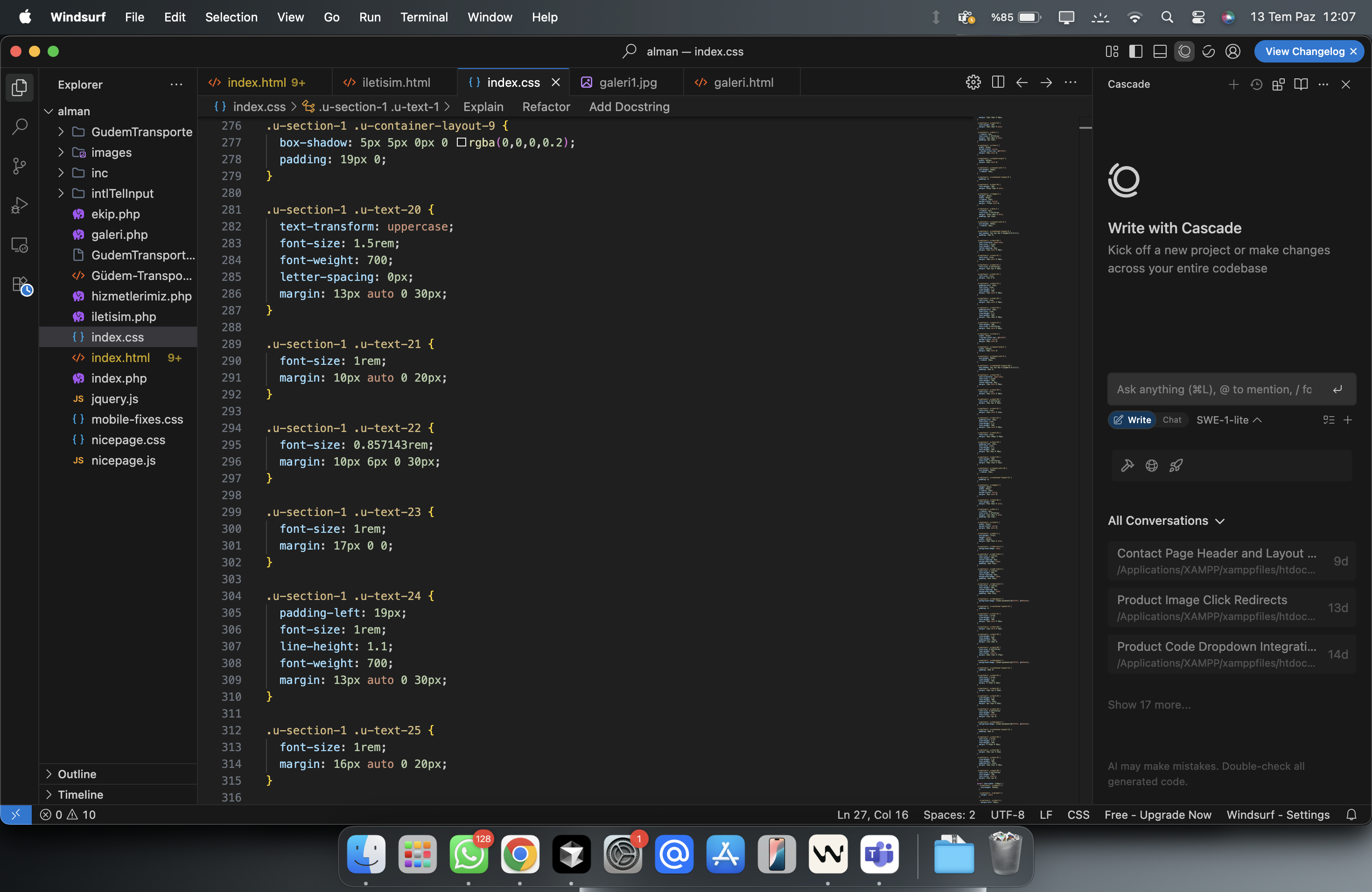Screen dimensions: 1372x892
Task: Open Run and Debug view
Action: (20, 205)
